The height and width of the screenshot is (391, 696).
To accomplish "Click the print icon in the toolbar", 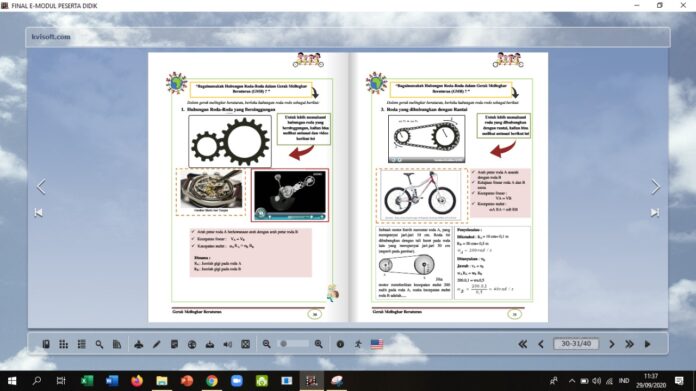I will pyautogui.click(x=138, y=344).
